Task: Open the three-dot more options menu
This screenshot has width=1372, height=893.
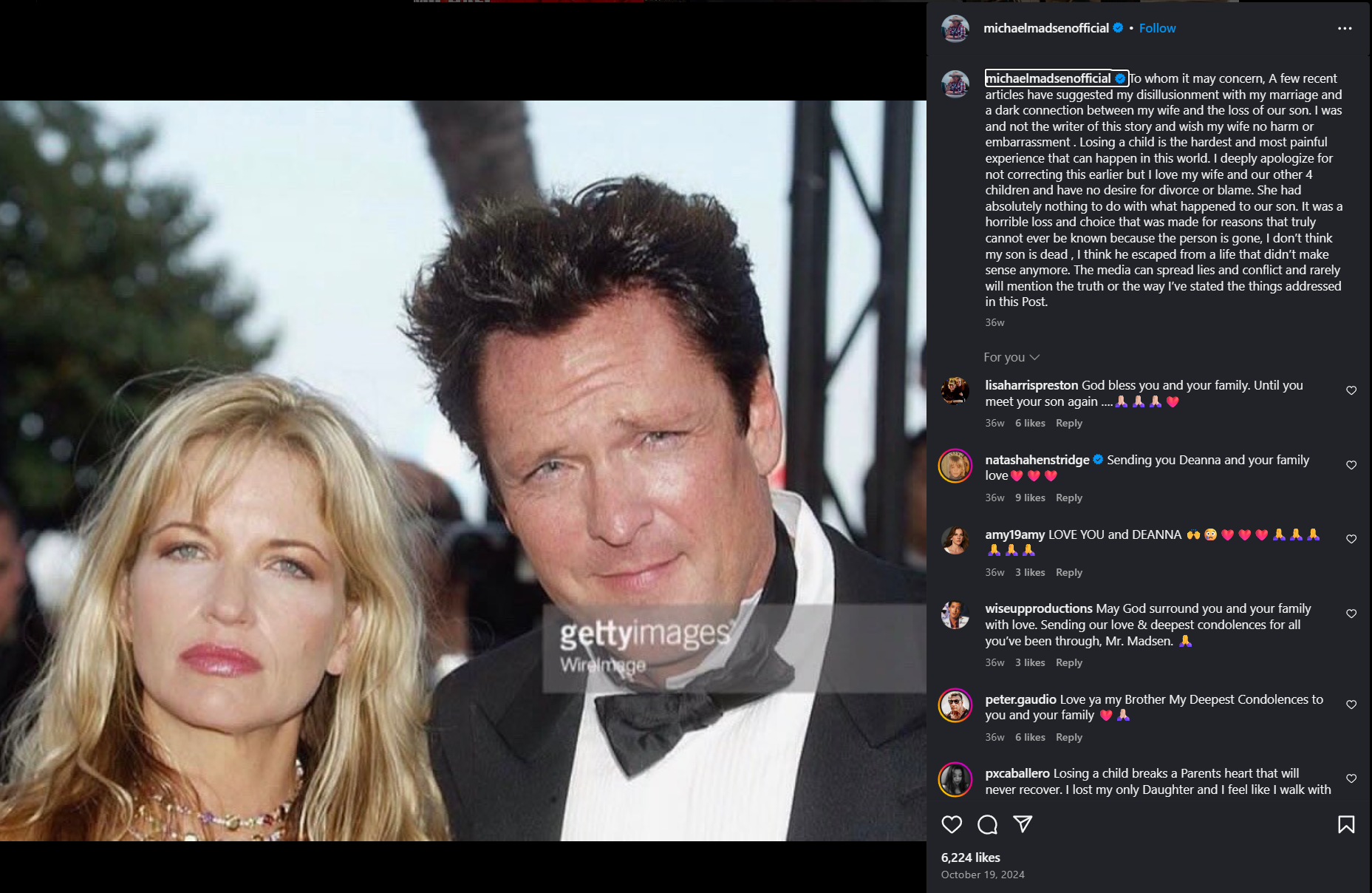Action: coord(1345,28)
